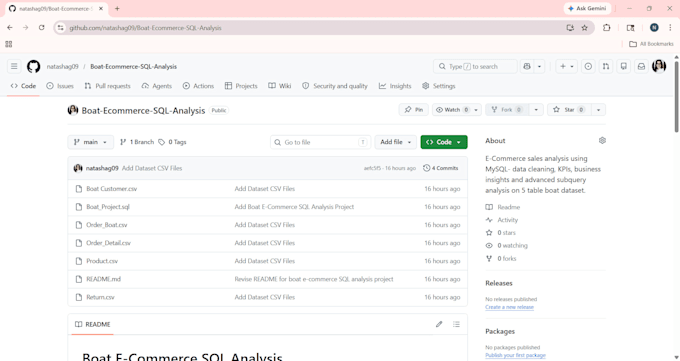Open the Boat Customer.csv file
The height and width of the screenshot is (361, 680).
coord(111,189)
